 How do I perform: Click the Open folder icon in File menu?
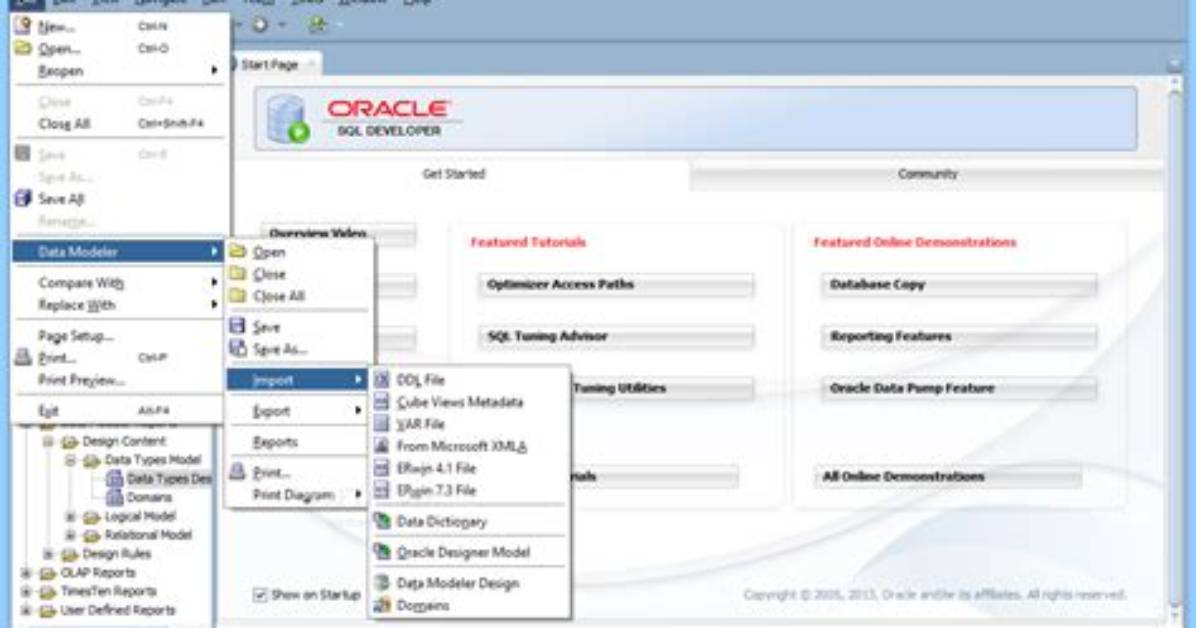click(x=23, y=48)
